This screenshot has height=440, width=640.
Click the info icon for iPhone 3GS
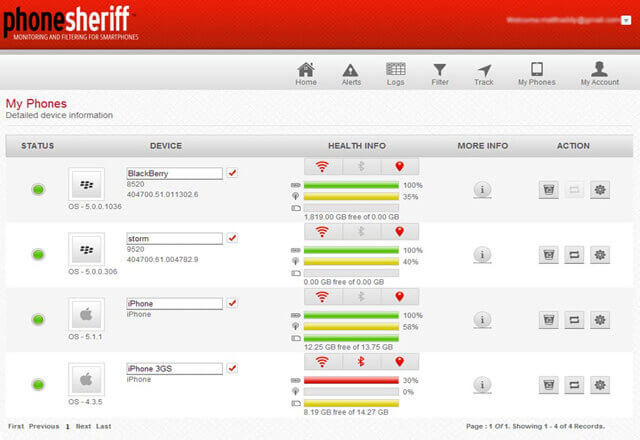tap(482, 384)
